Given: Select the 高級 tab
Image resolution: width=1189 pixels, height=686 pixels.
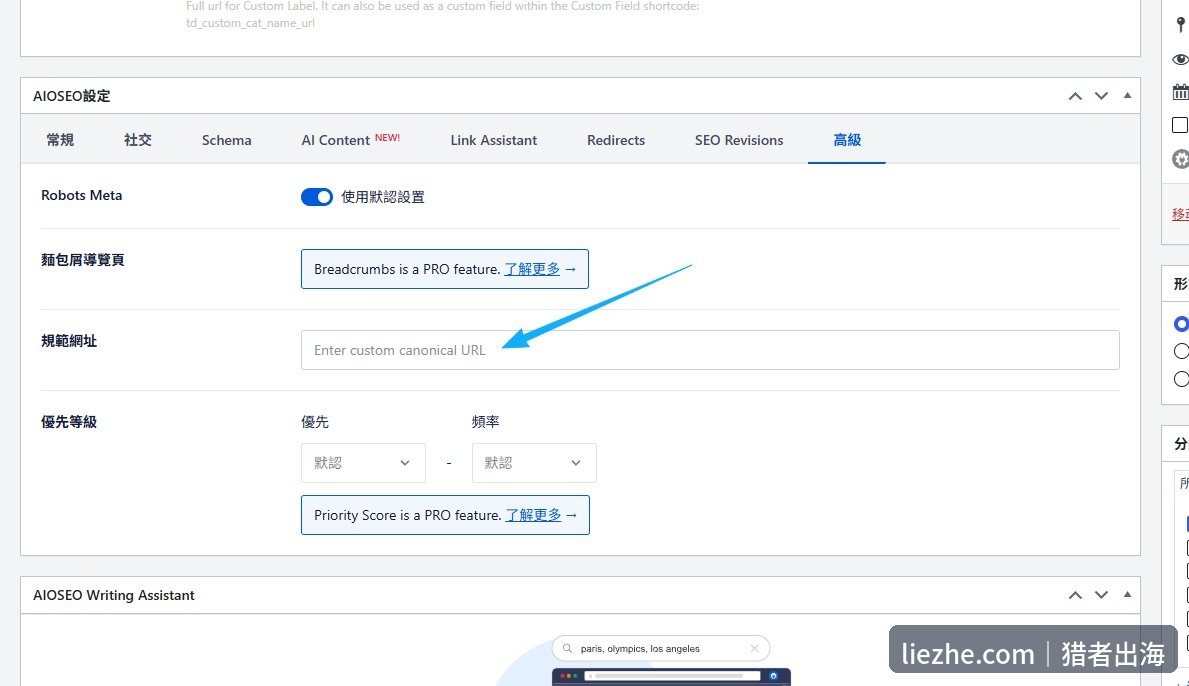Looking at the screenshot, I should pyautogui.click(x=847, y=139).
